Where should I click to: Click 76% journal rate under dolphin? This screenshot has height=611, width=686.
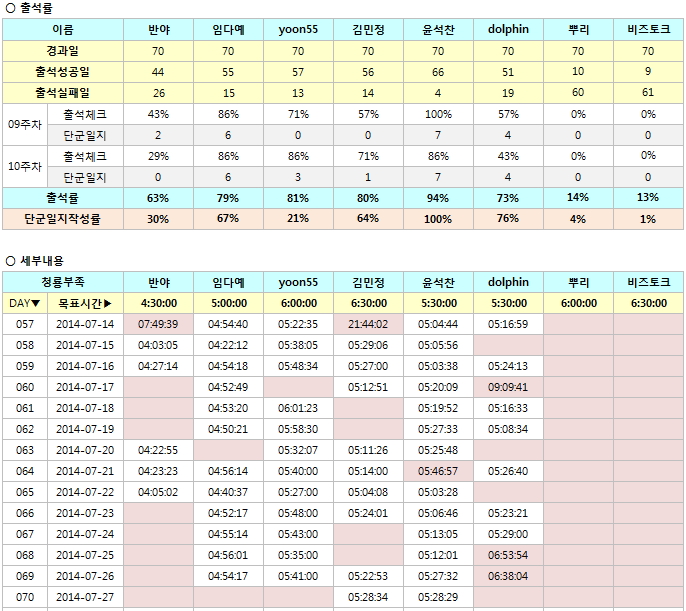pyautogui.click(x=508, y=219)
